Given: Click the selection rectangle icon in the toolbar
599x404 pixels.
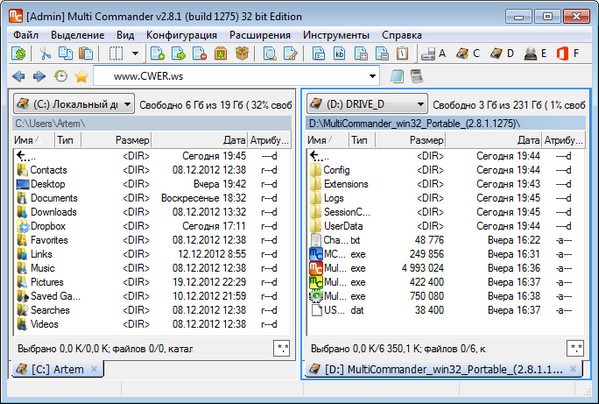Looking at the screenshot, I should tap(115, 53).
